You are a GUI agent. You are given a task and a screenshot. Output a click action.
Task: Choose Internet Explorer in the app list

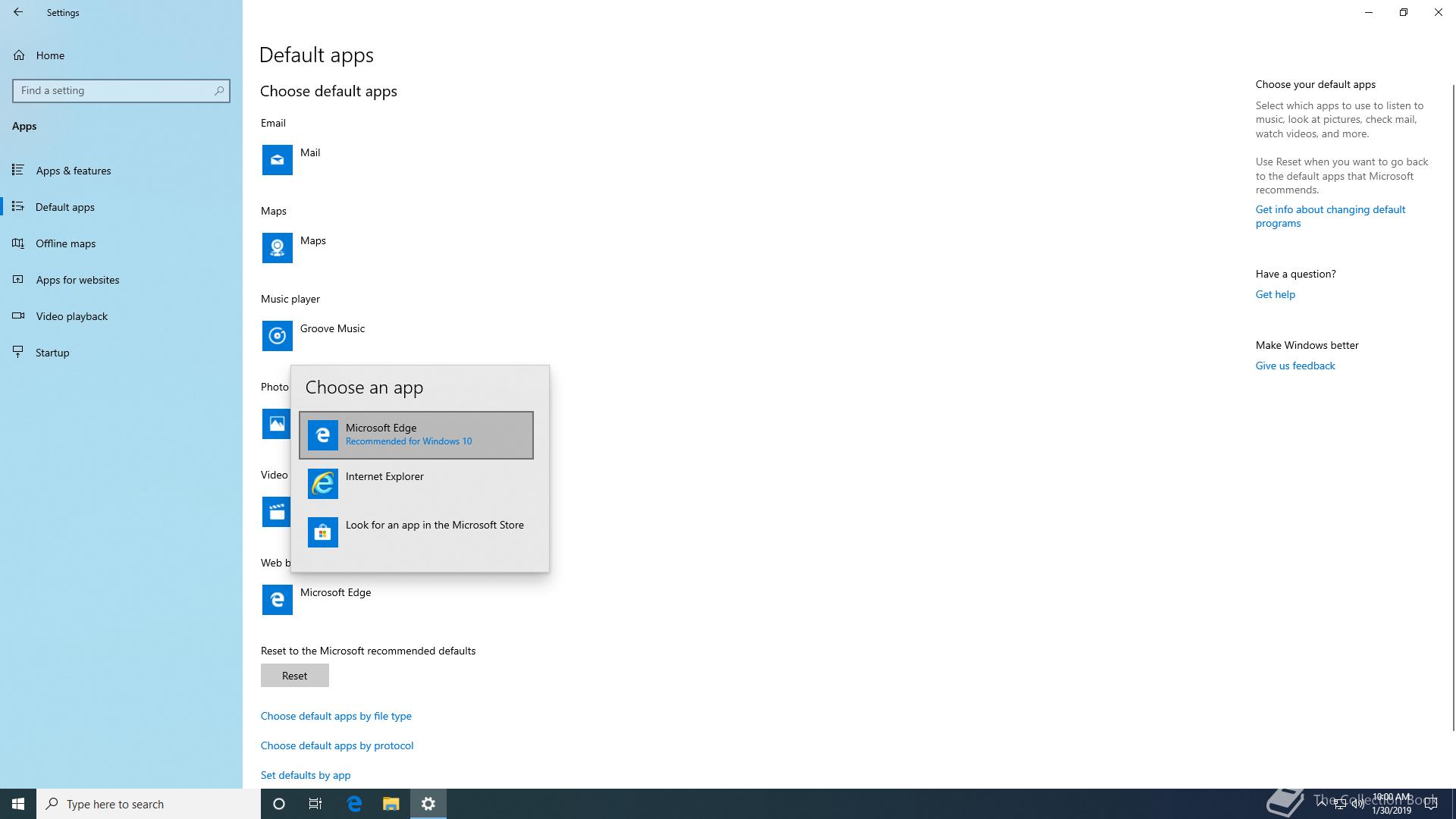[416, 484]
